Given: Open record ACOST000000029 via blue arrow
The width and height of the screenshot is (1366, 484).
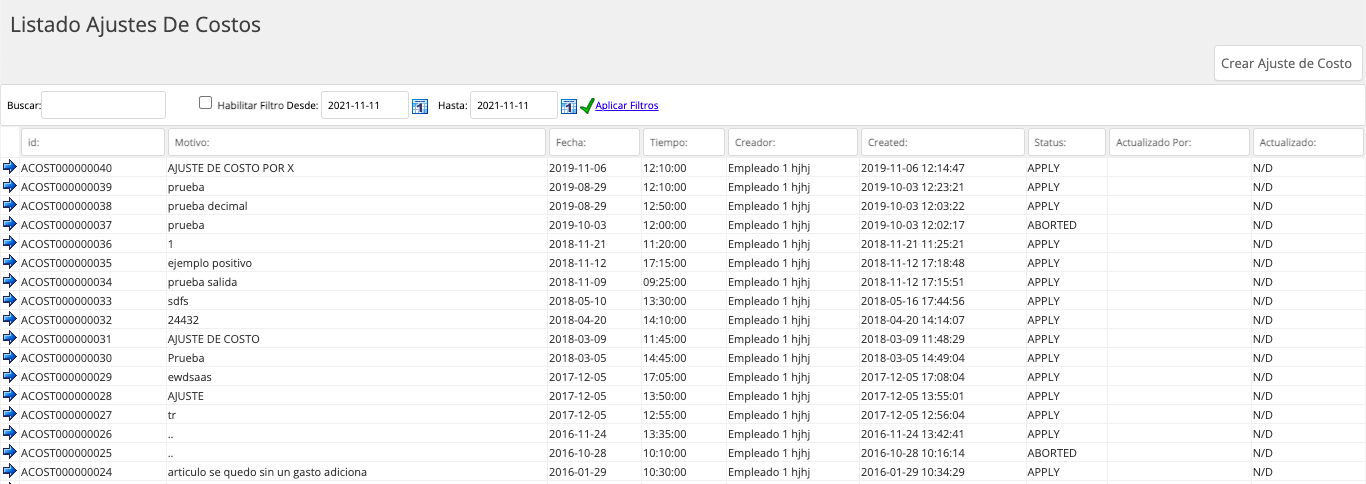Looking at the screenshot, I should [10, 376].
